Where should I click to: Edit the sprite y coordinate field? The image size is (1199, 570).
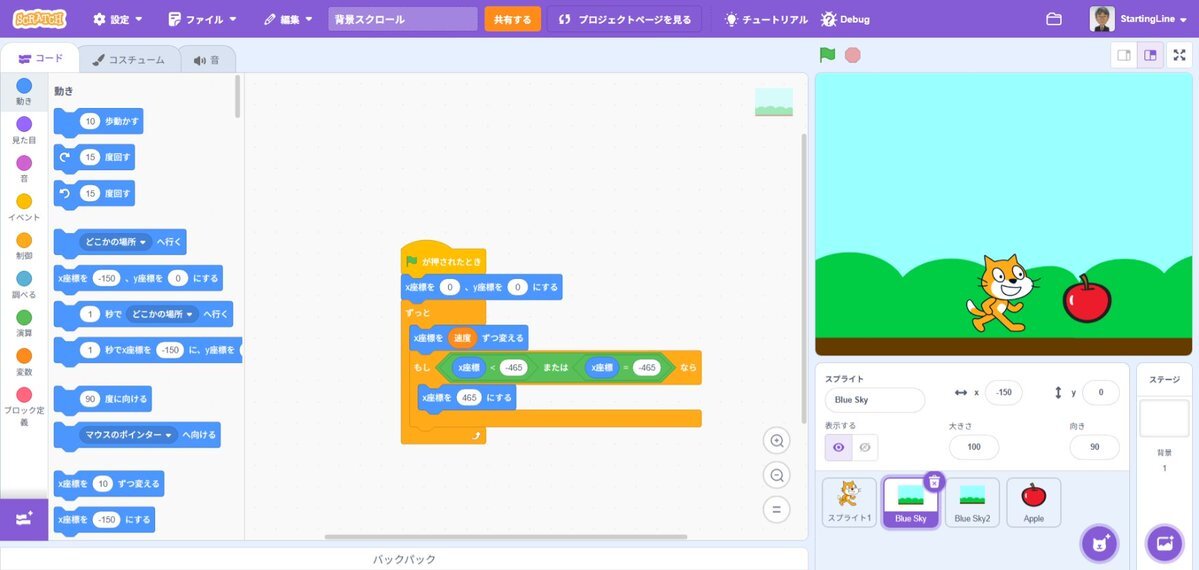1101,392
